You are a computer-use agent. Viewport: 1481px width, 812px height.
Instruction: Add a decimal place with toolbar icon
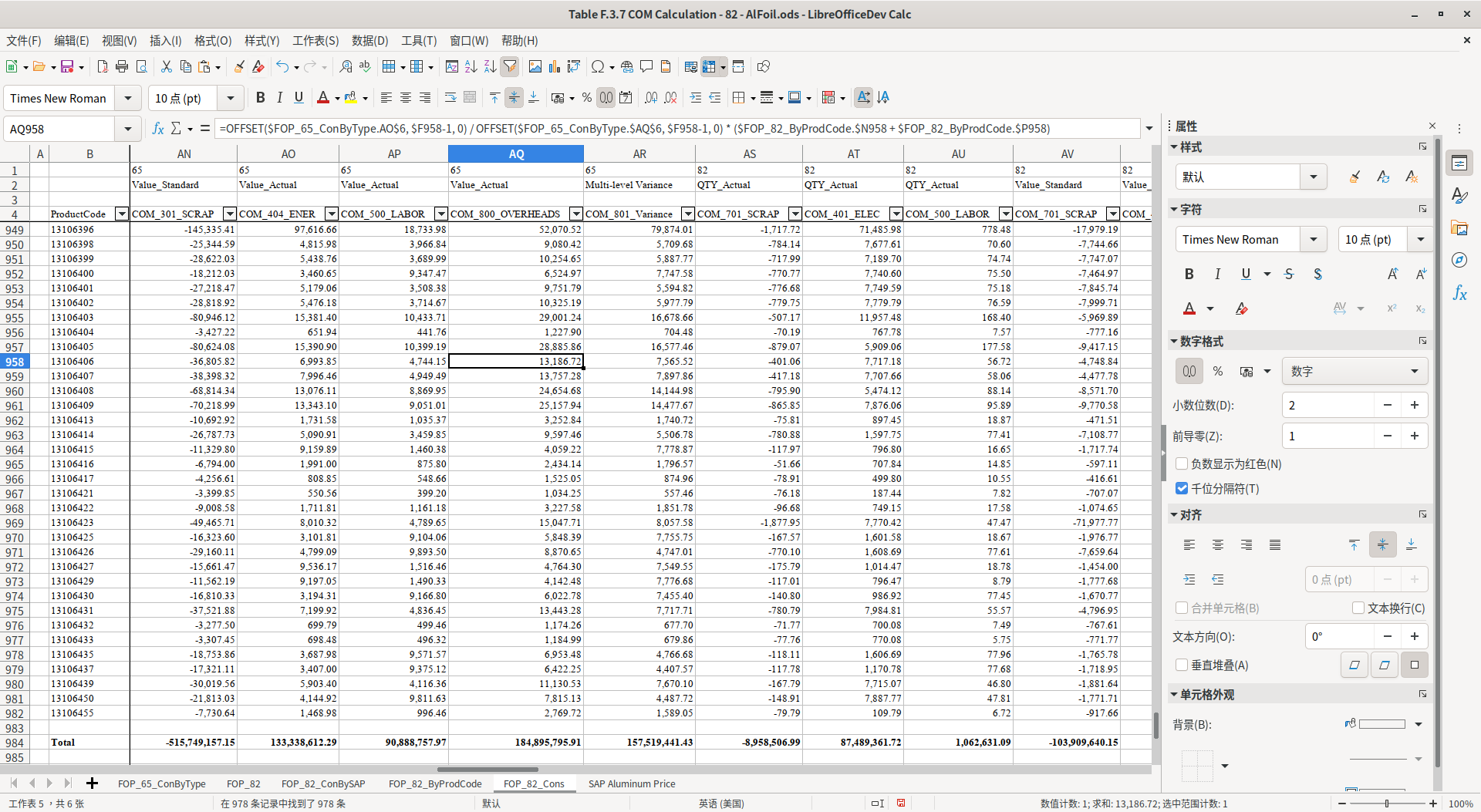pos(651,97)
